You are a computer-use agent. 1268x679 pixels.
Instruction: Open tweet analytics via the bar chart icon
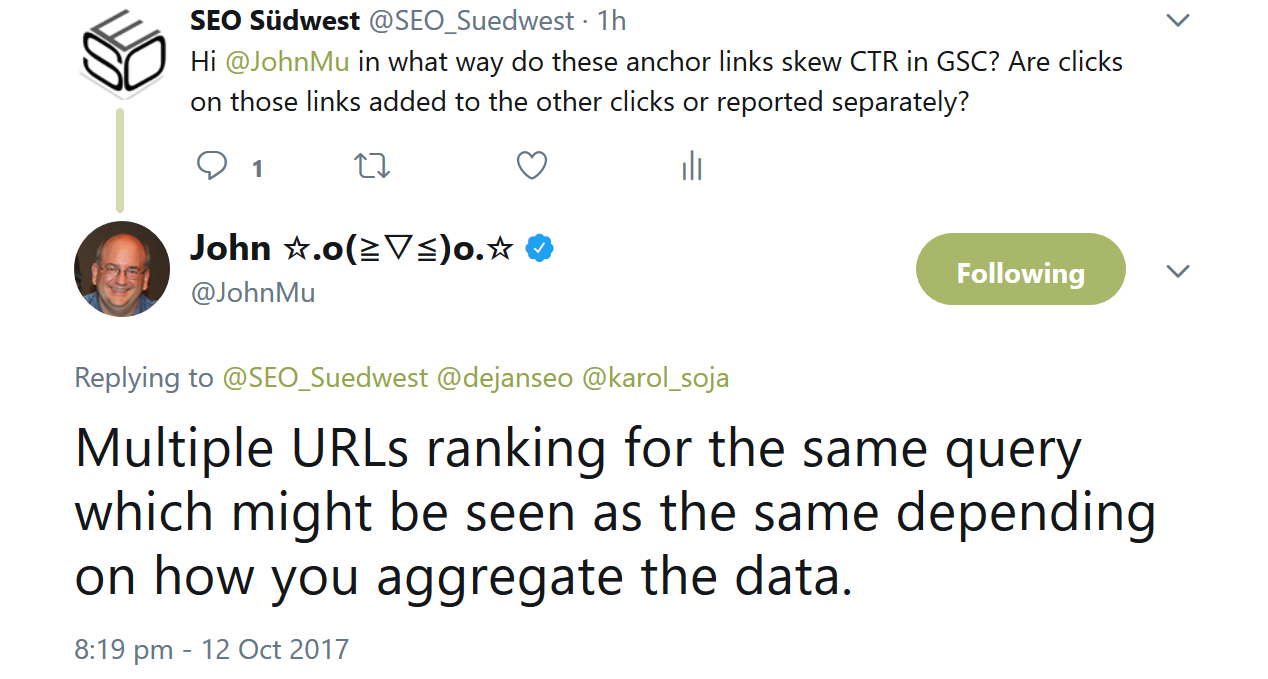pyautogui.click(x=691, y=166)
